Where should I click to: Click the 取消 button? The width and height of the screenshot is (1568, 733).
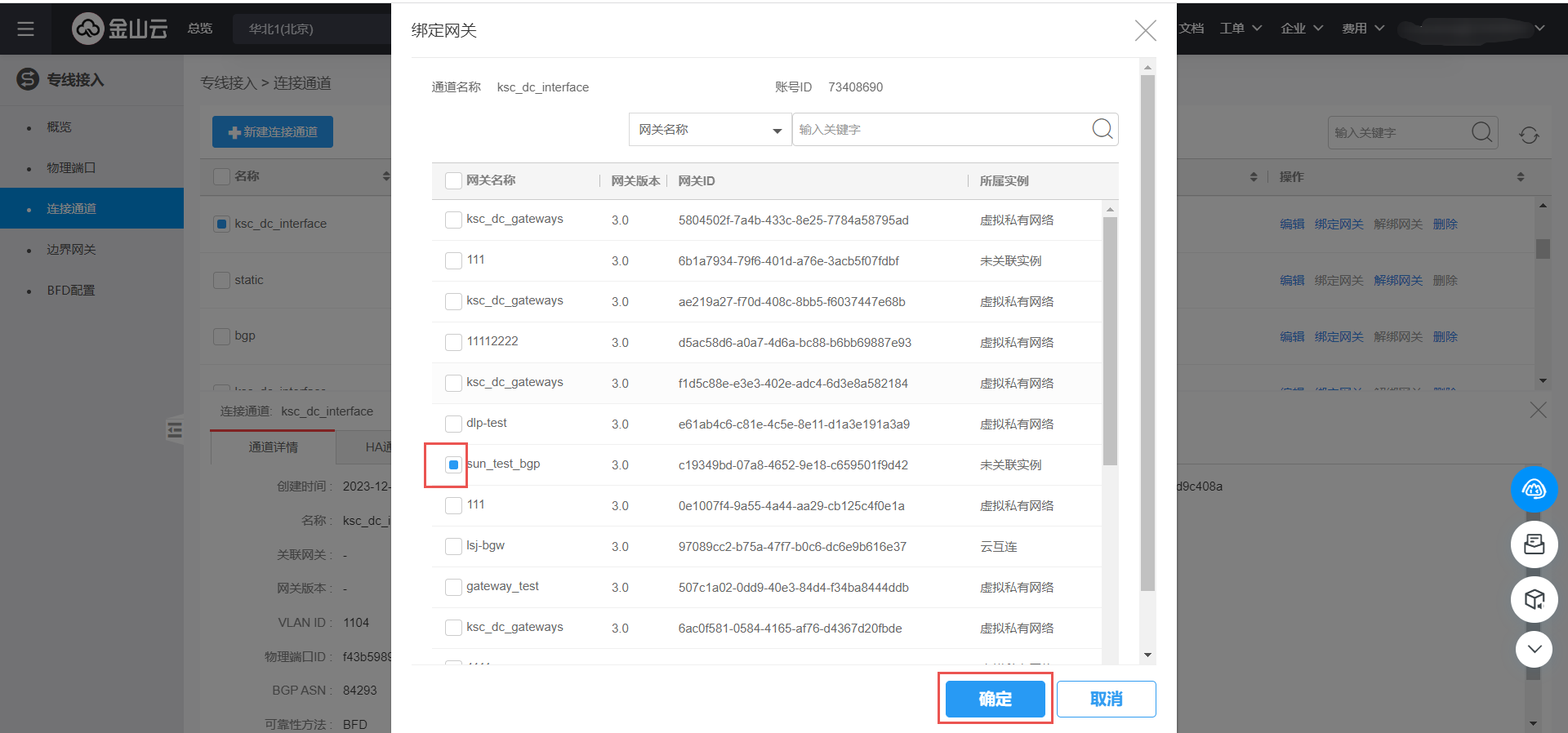pyautogui.click(x=1106, y=699)
